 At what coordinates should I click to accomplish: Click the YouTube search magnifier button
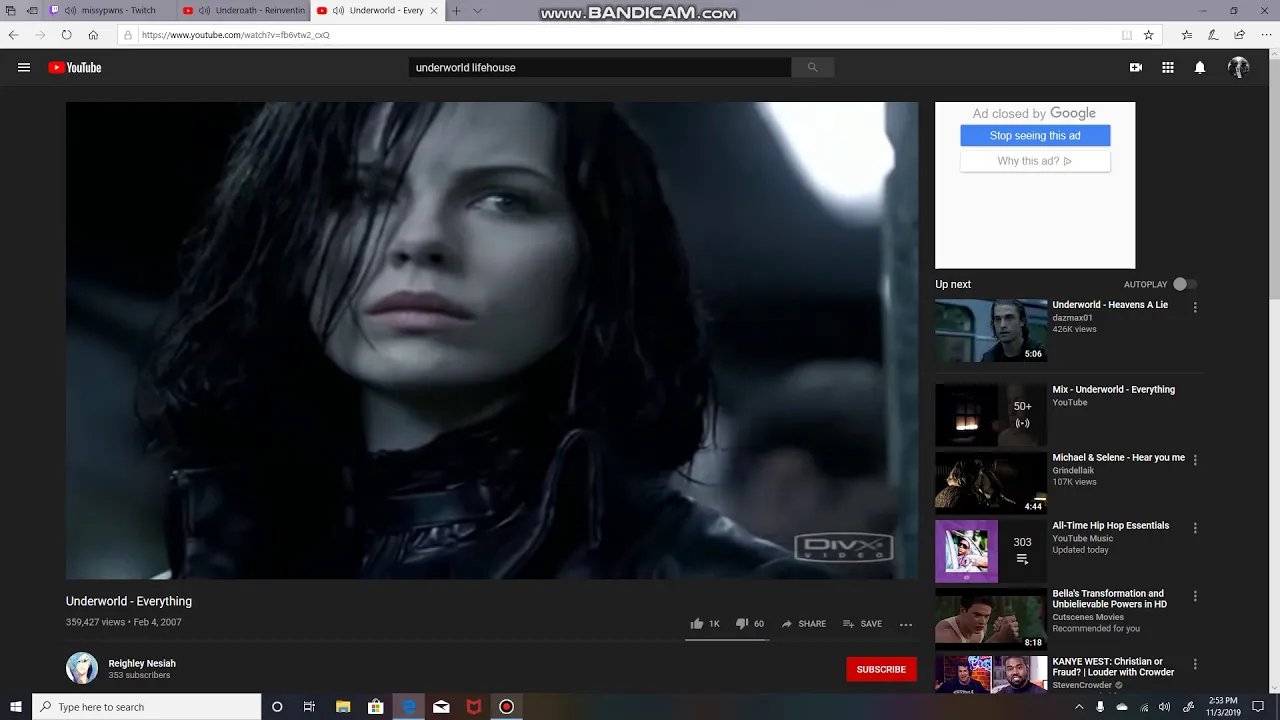pyautogui.click(x=812, y=68)
